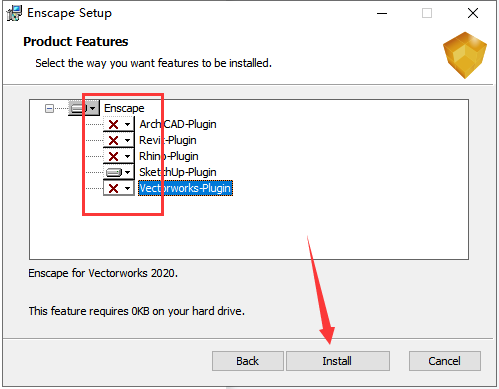The height and width of the screenshot is (389, 499).
Task: Click the Enscape root drive icon
Action: (79, 108)
